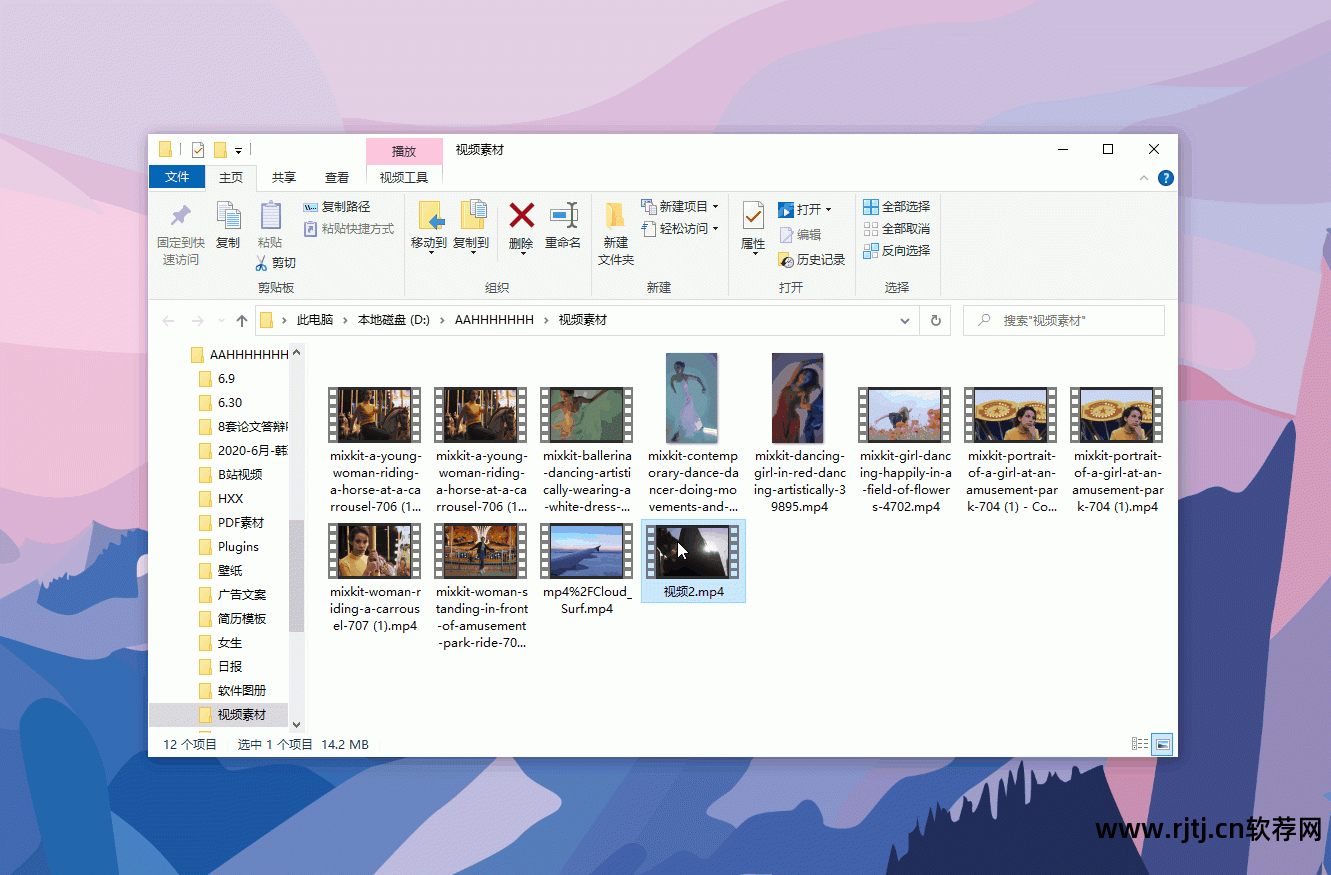Screen dimensions: 1331x875
Task: Click the Refresh button
Action: pyautogui.click(x=935, y=321)
